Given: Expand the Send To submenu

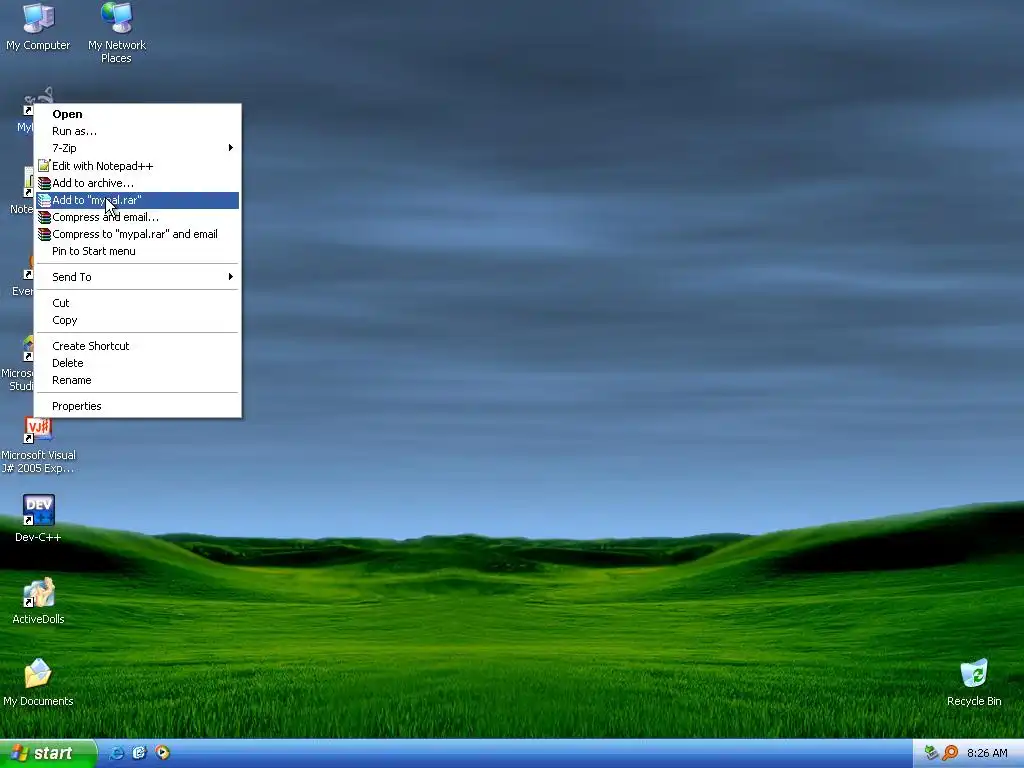Looking at the screenshot, I should (138, 277).
